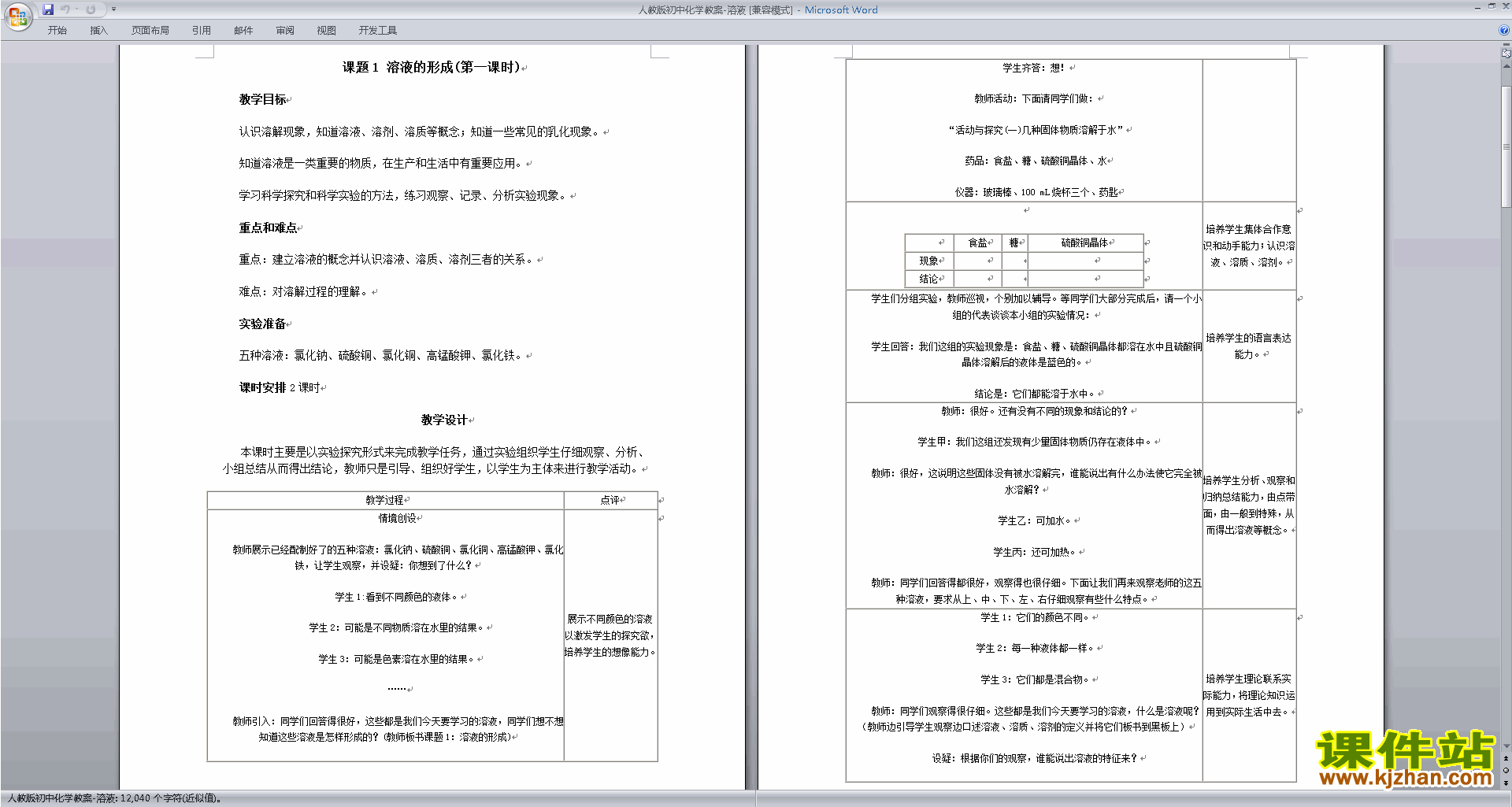
Task: Click the Previous Page double-up arrow
Action: pos(1506,758)
